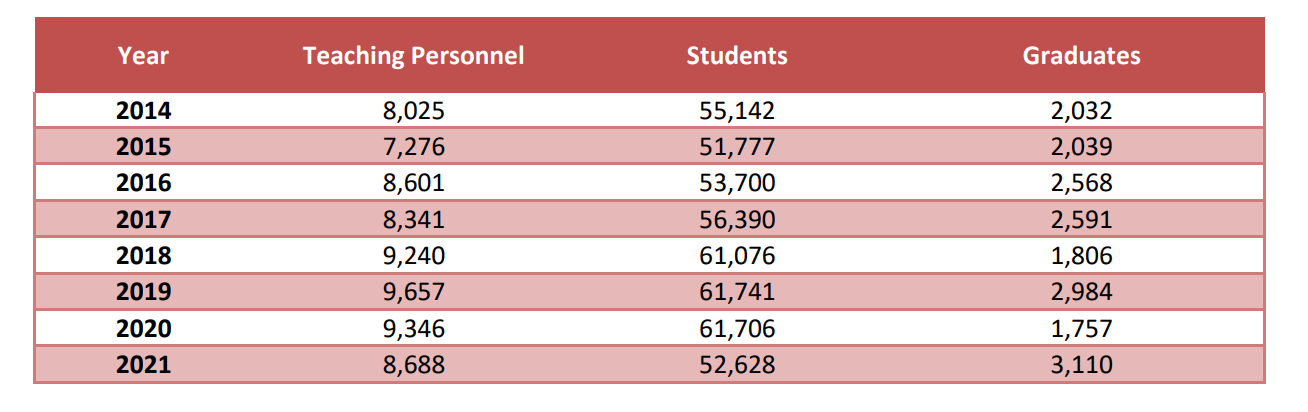Select the 2018 year cell
The width and height of the screenshot is (1308, 412).
(143, 256)
